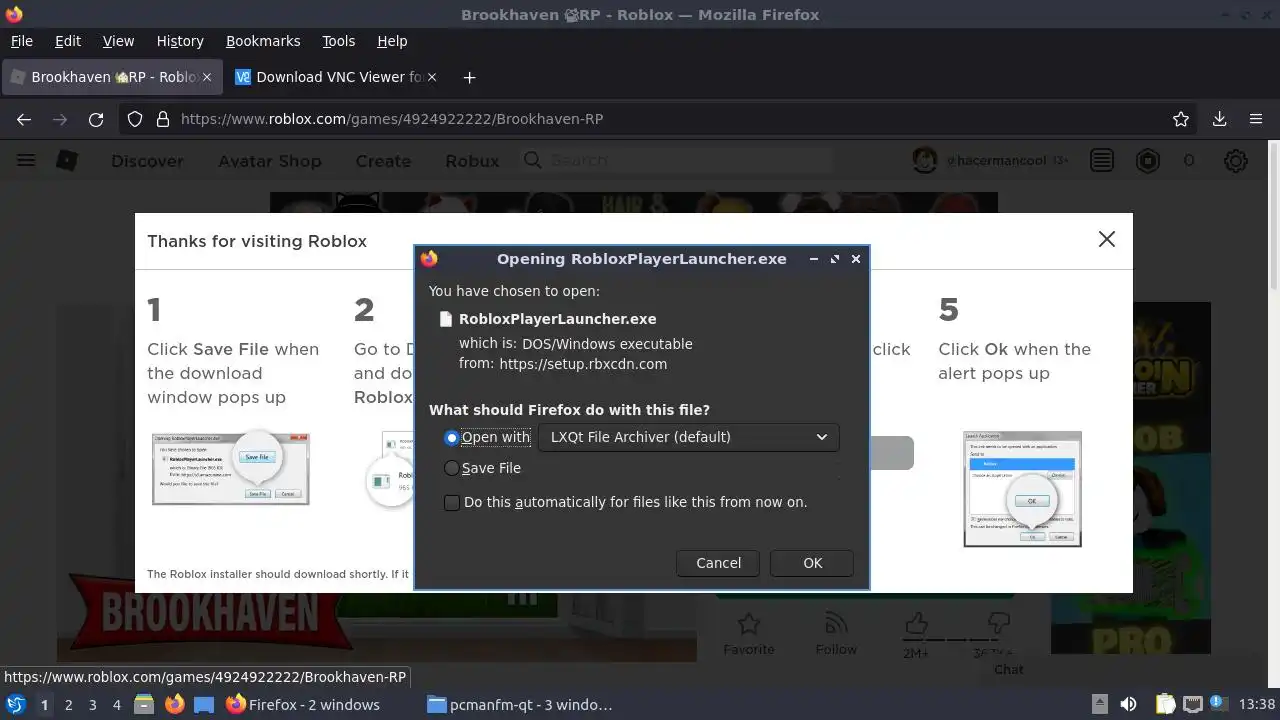1280x720 pixels.
Task: Open Roblox Chat panel
Action: pyautogui.click(x=1008, y=669)
